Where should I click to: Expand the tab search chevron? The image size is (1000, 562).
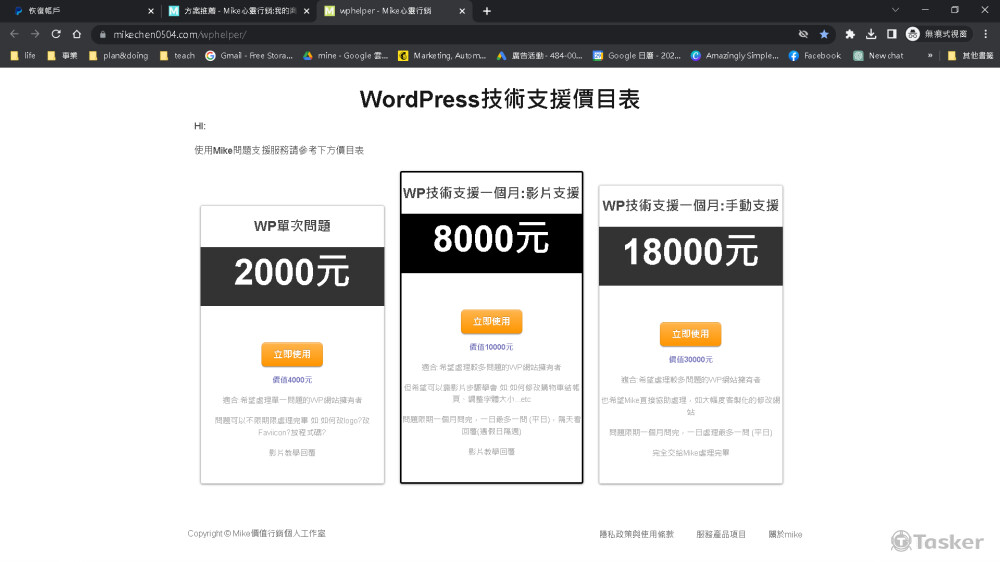[x=895, y=10]
